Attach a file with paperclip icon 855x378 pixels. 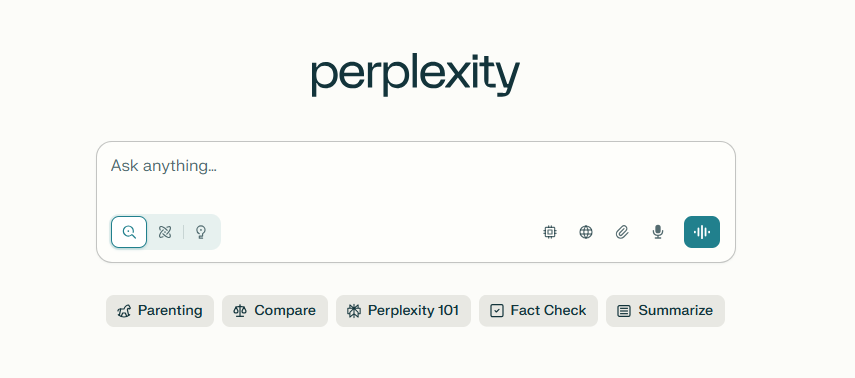pos(622,232)
